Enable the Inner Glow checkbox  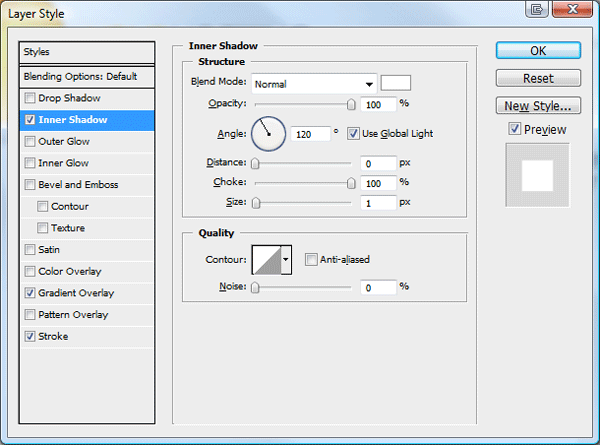click(x=30, y=163)
